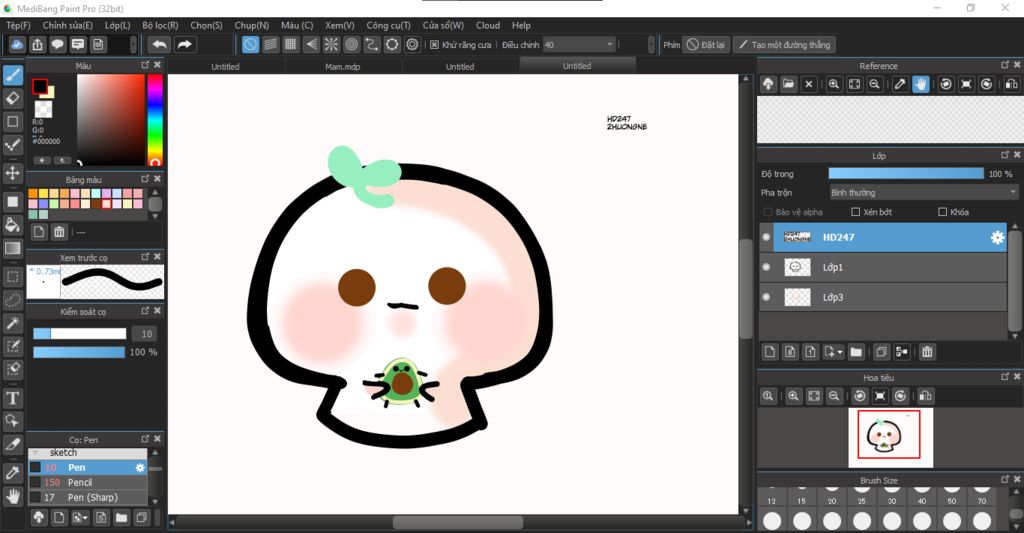
Task: Collapse the sketch brush group
Action: click(36, 453)
